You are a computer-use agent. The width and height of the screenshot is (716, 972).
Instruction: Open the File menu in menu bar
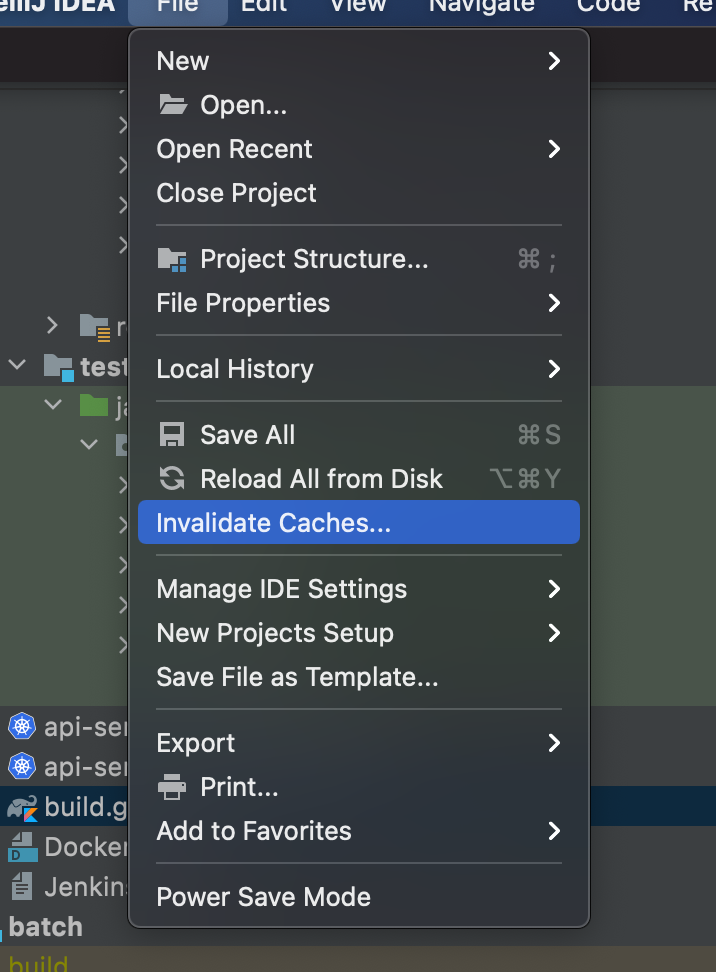(178, 7)
